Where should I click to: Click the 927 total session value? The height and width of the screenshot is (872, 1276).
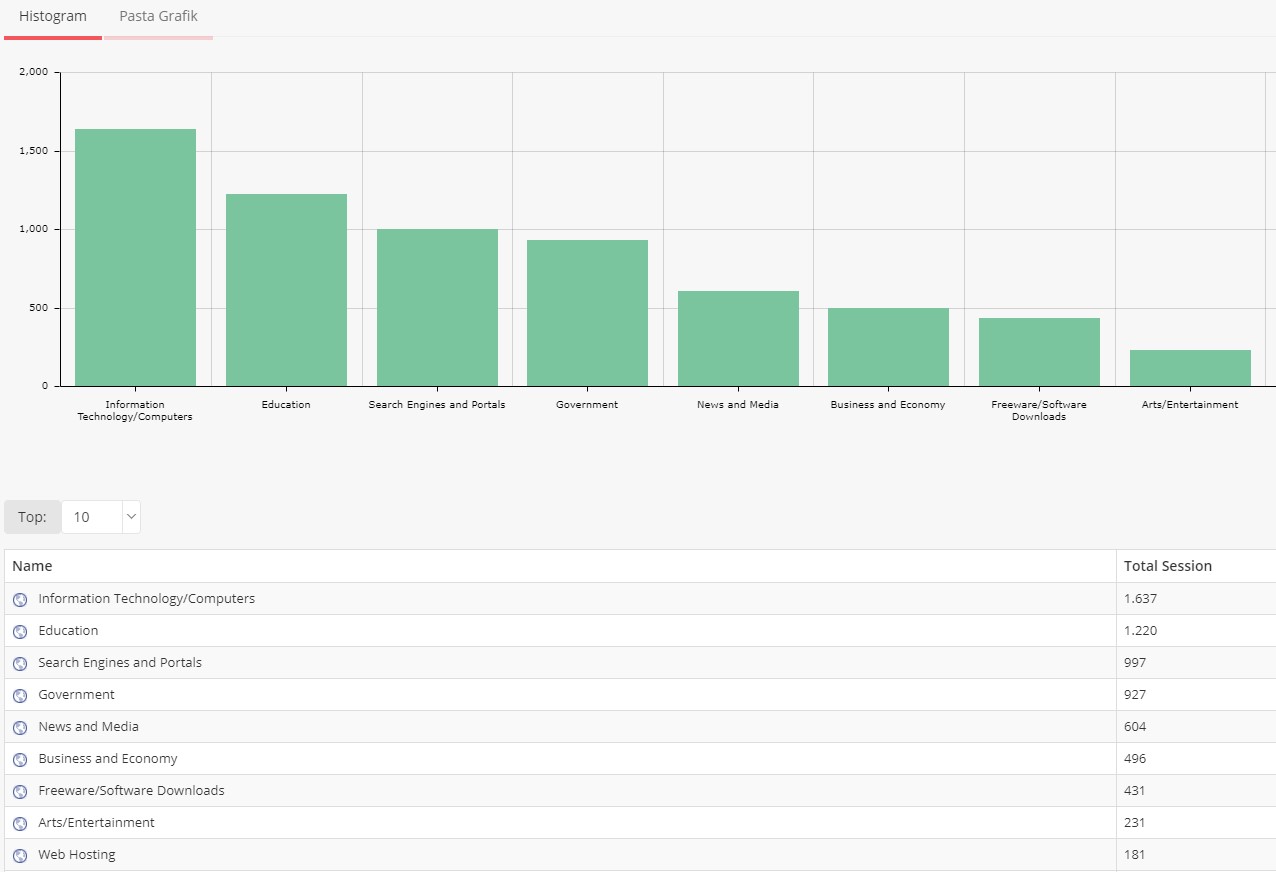point(1135,695)
